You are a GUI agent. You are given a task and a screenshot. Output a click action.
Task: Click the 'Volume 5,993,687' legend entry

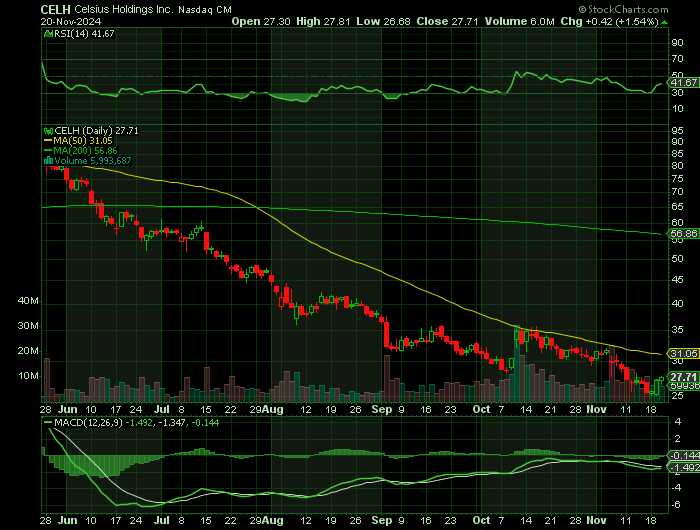pos(93,161)
